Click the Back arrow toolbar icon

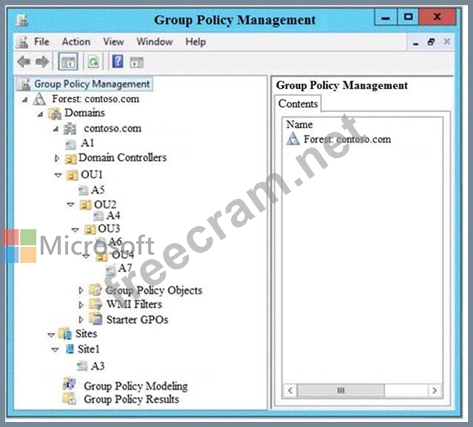point(24,62)
